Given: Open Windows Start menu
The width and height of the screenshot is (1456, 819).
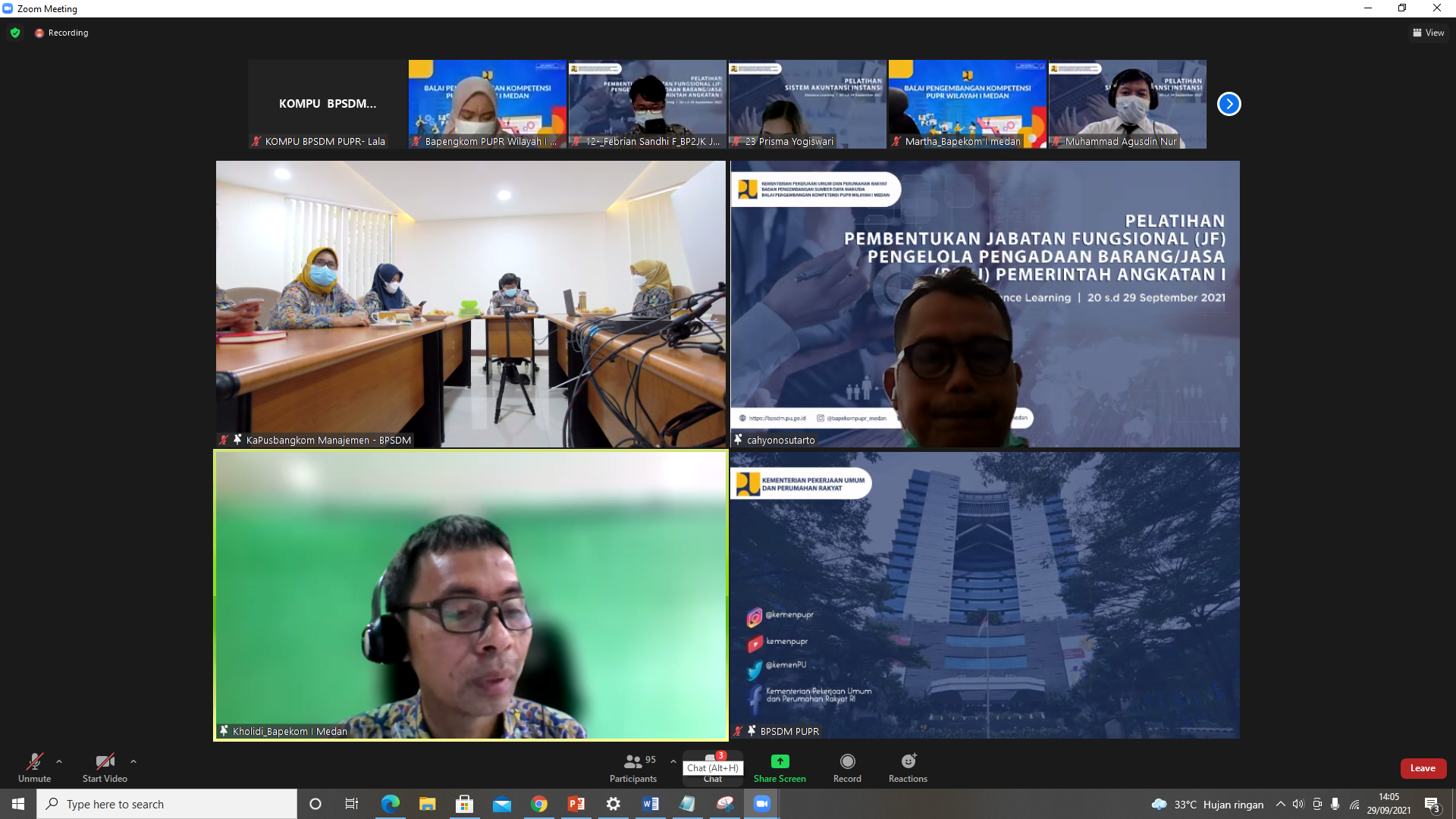Looking at the screenshot, I should 18,804.
